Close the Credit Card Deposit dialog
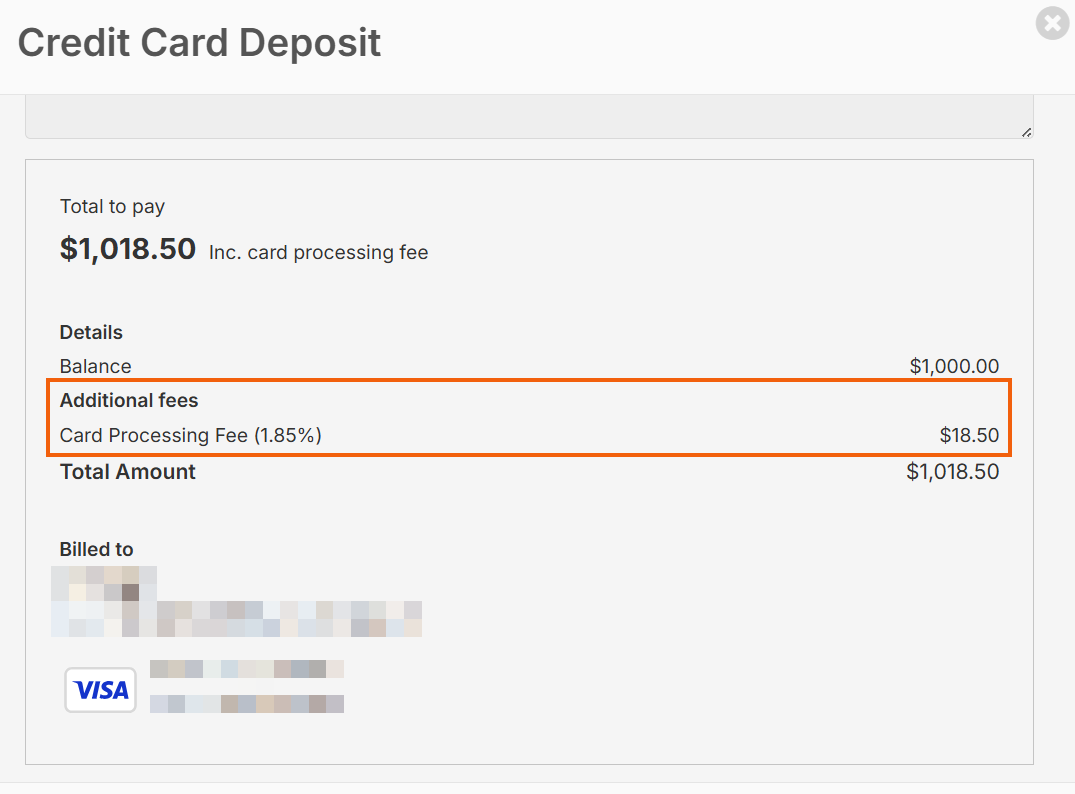Image resolution: width=1075 pixels, height=794 pixels. click(1052, 23)
